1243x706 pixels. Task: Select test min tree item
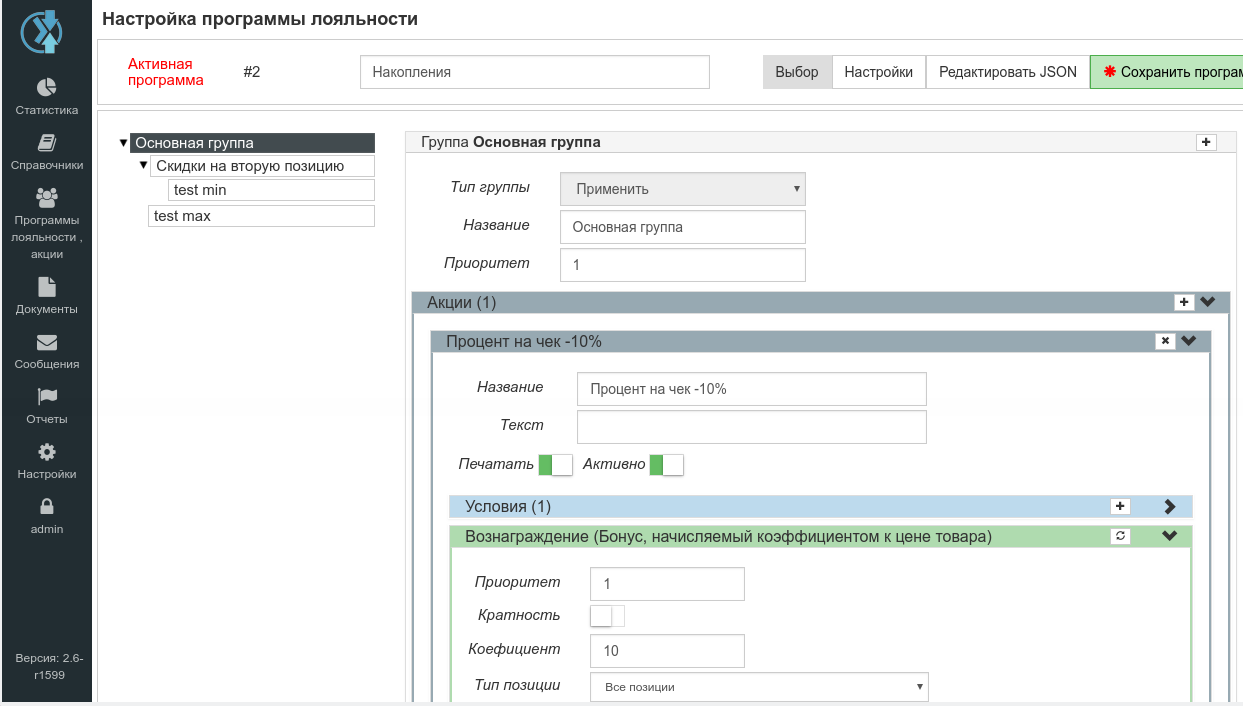tap(272, 190)
